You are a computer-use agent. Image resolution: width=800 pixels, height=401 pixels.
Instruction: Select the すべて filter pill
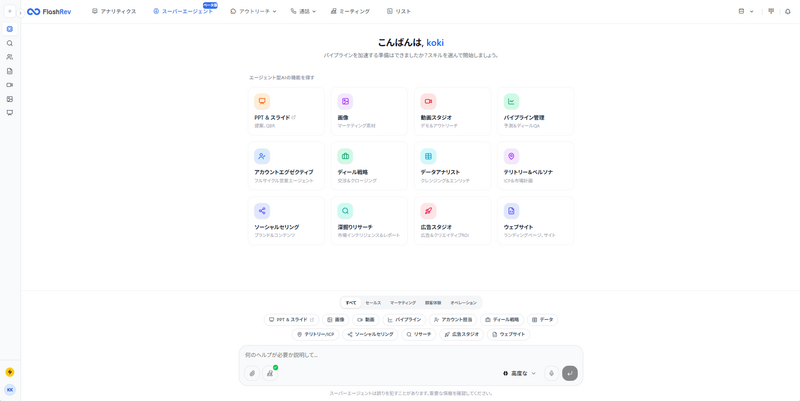(351, 302)
